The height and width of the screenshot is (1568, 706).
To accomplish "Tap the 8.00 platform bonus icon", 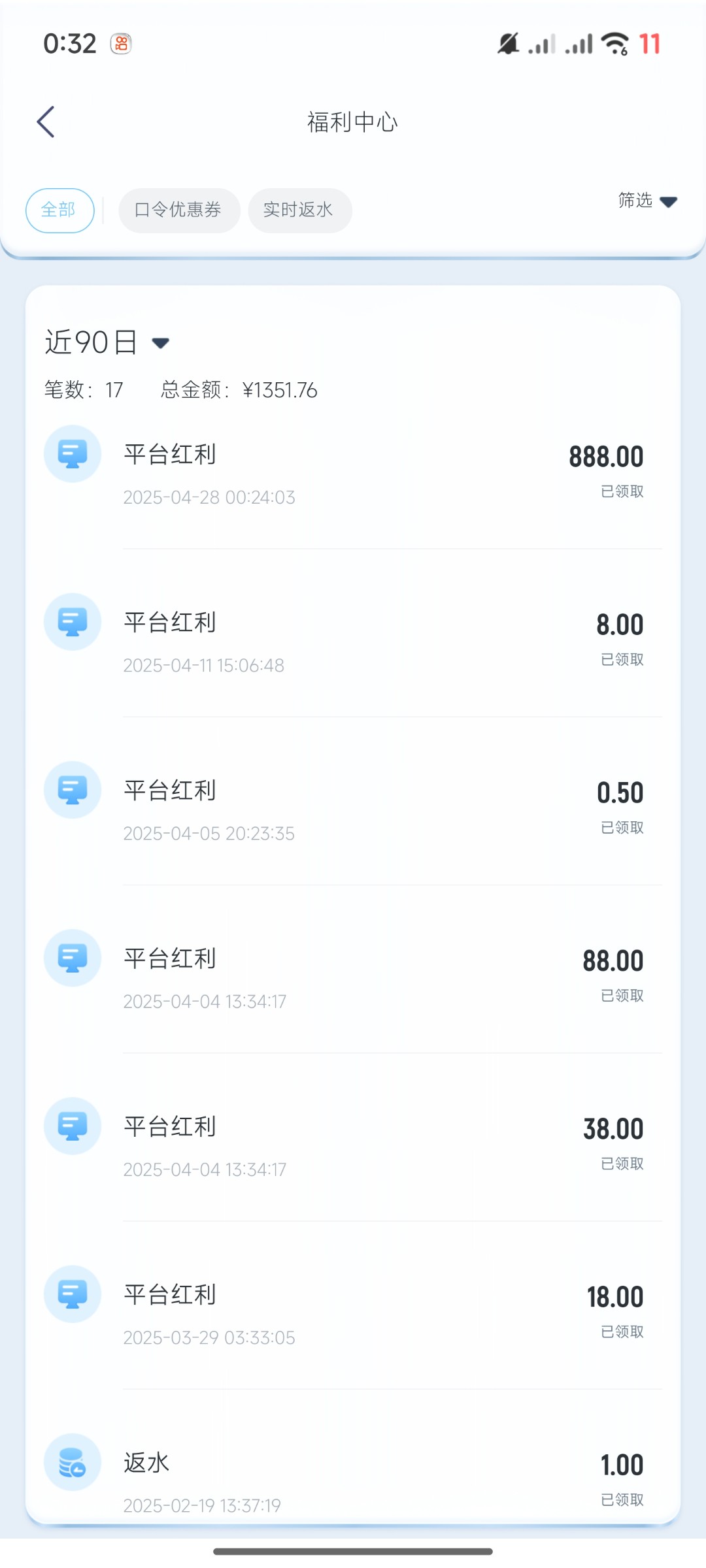I will [x=73, y=622].
